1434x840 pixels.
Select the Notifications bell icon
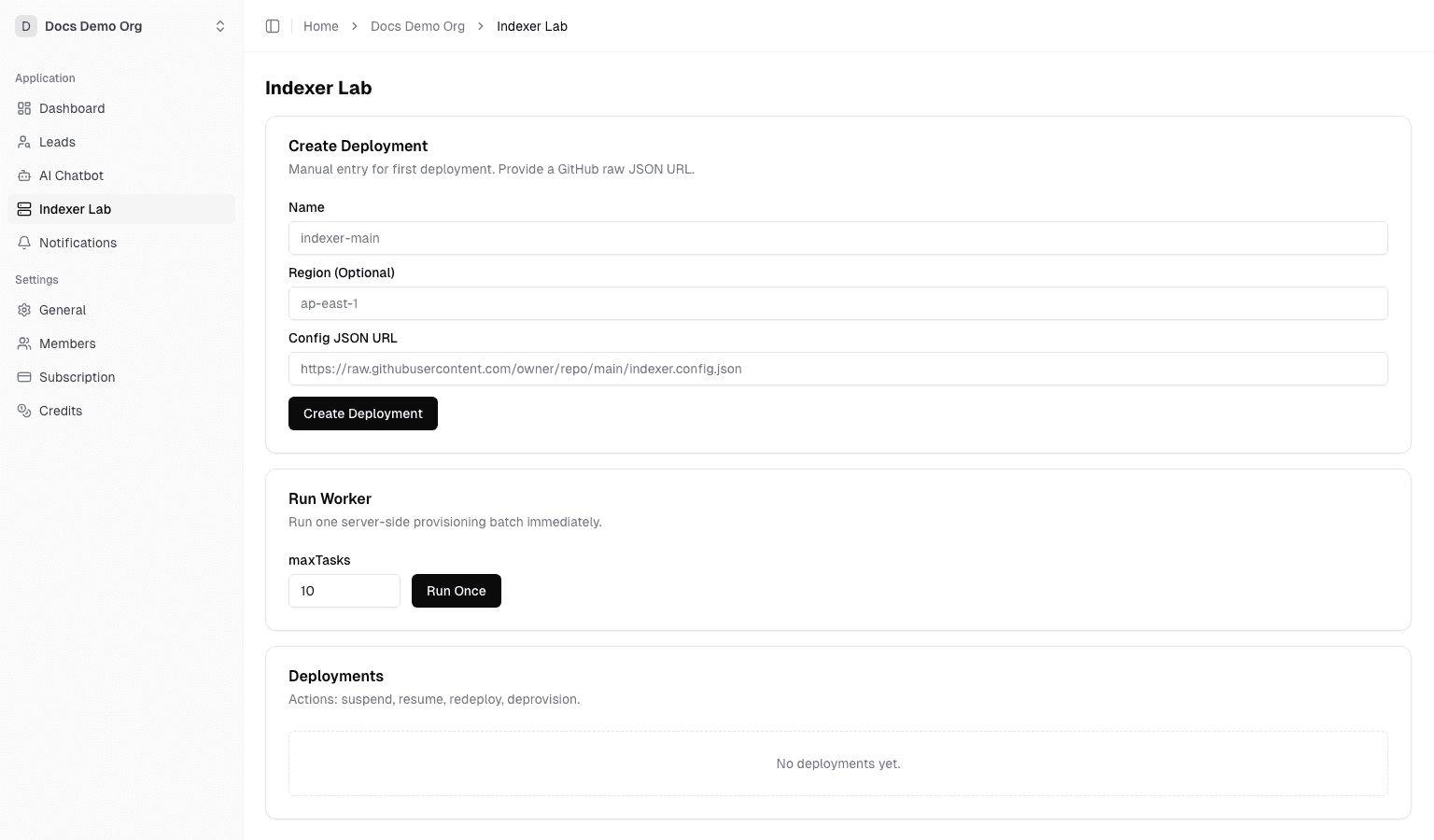click(24, 243)
